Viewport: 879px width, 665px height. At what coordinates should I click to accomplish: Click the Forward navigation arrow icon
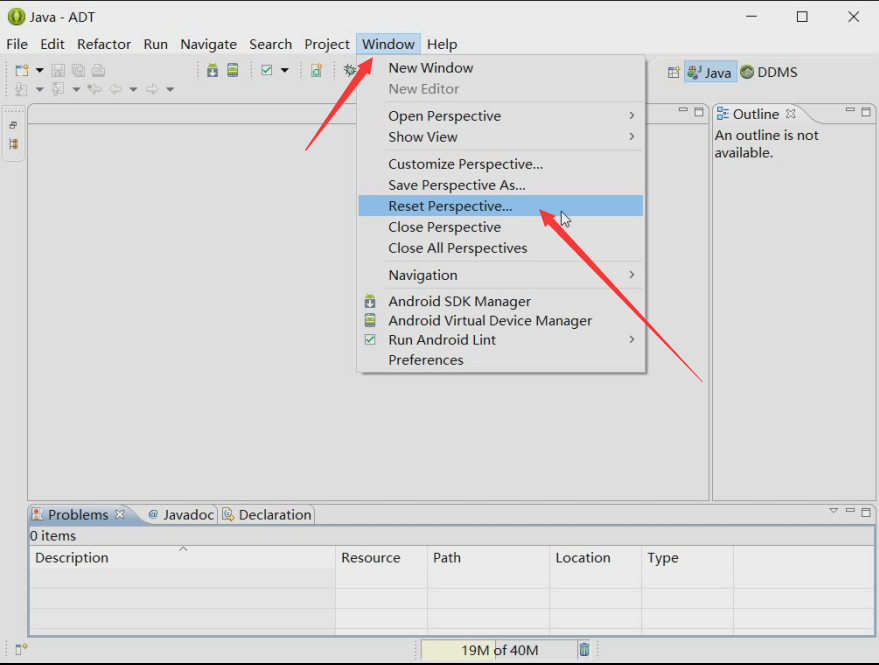point(152,89)
